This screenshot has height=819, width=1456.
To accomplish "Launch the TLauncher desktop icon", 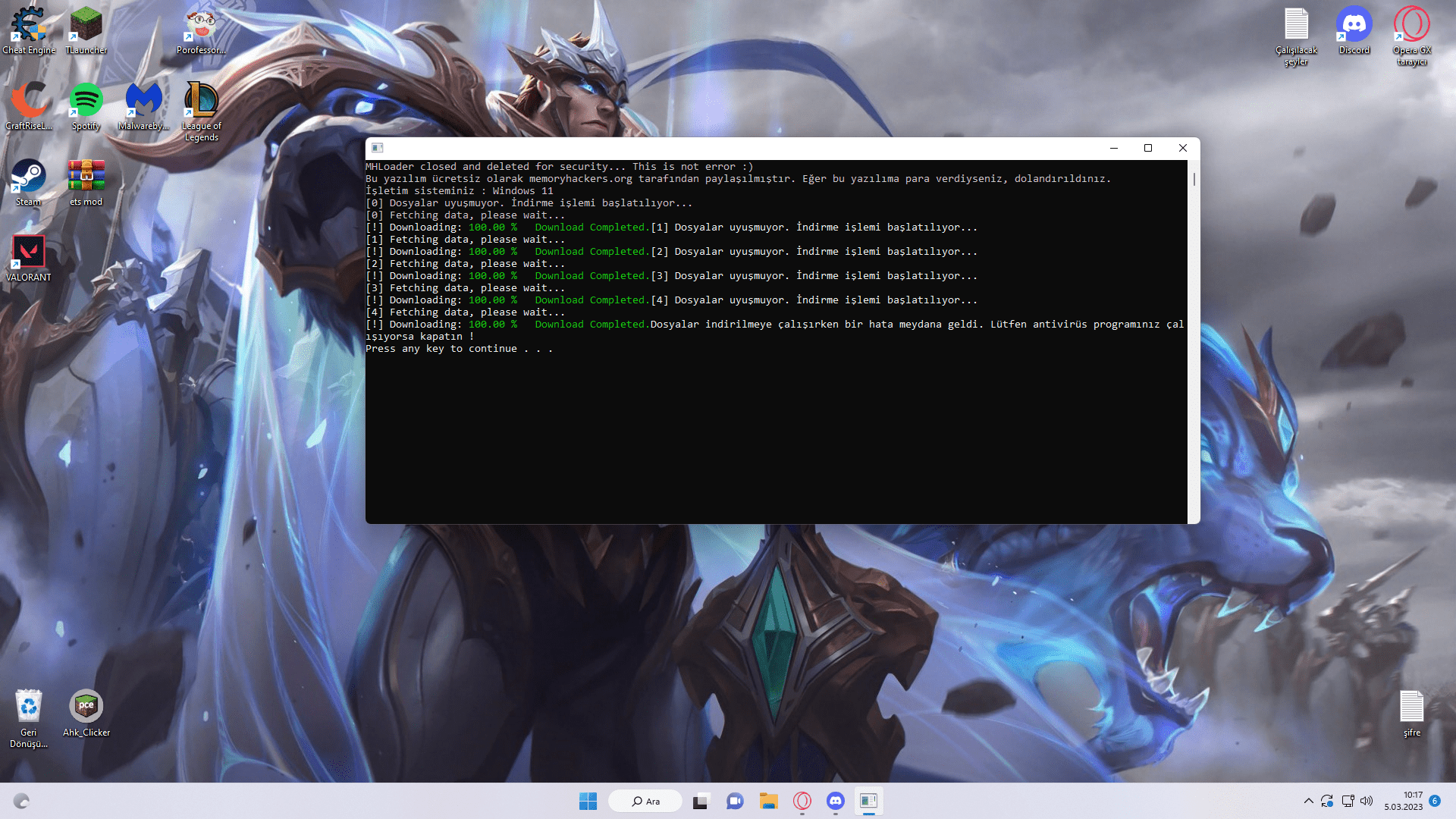I will coord(86,30).
